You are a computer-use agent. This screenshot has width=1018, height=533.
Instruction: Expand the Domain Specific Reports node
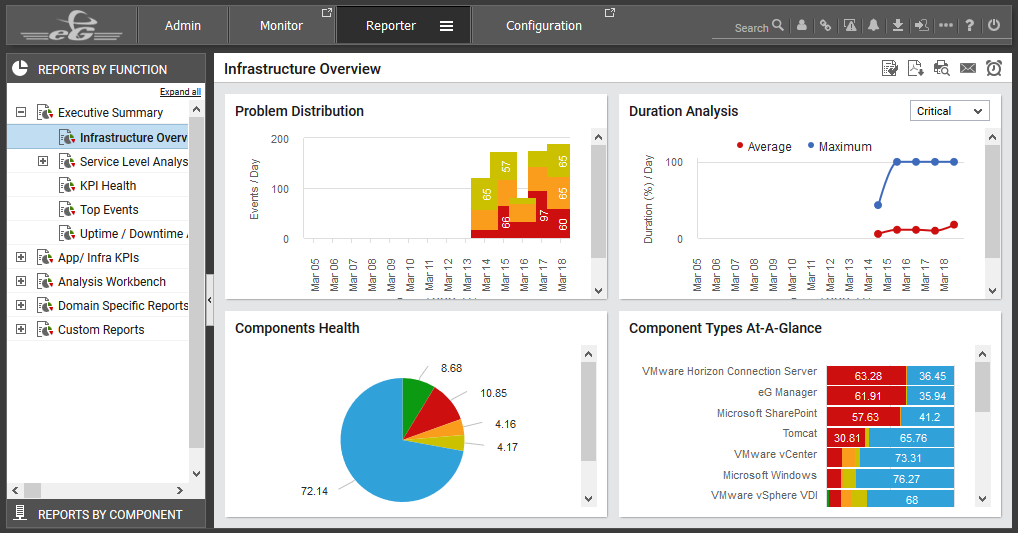(21, 305)
